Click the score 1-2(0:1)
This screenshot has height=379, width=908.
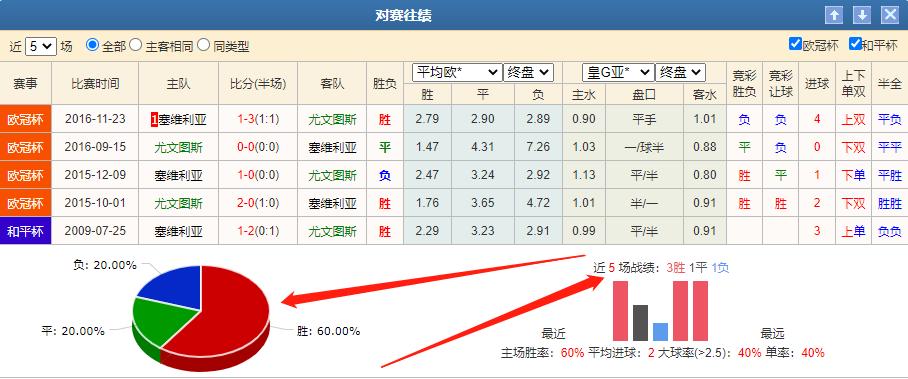click(x=258, y=231)
